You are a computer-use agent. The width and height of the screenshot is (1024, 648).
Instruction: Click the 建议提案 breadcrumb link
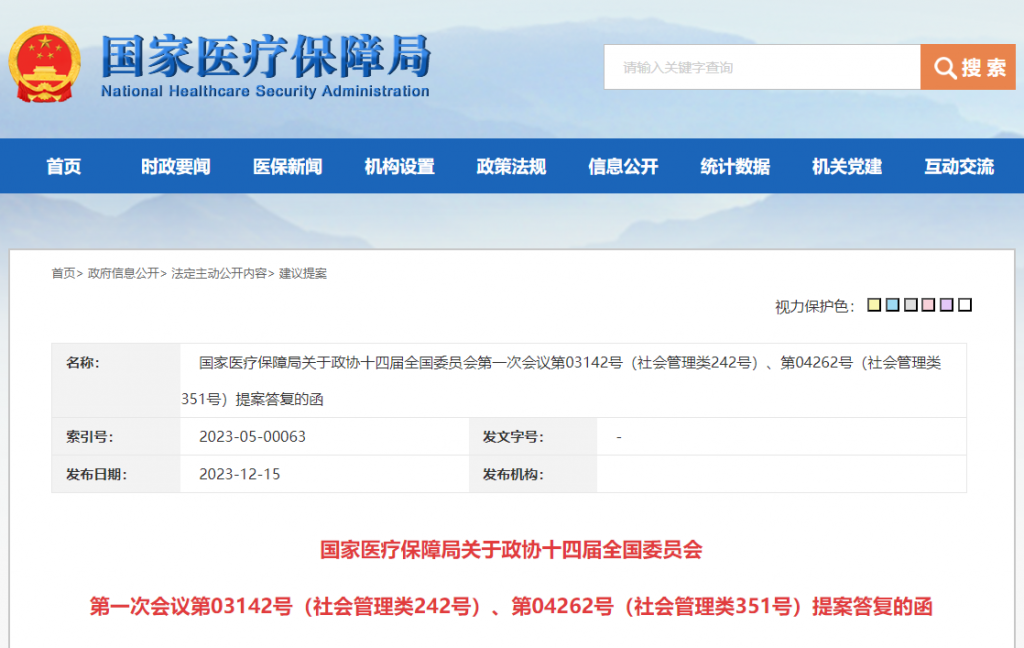pyautogui.click(x=303, y=273)
